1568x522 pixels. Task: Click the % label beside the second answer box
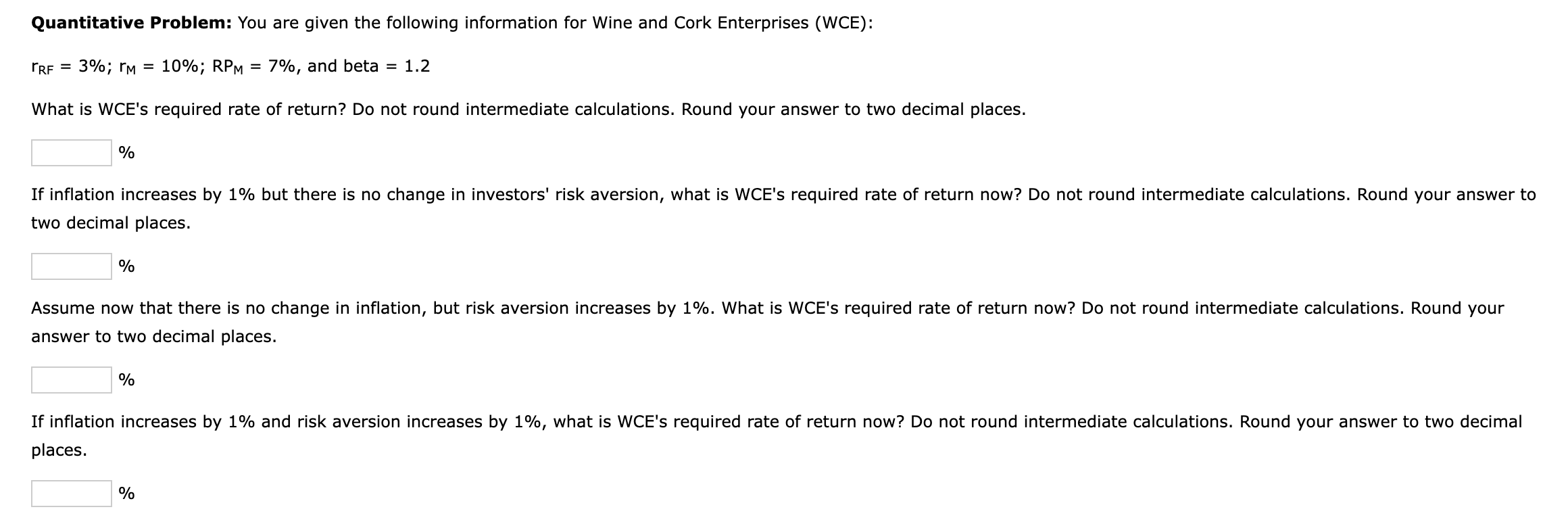(126, 266)
